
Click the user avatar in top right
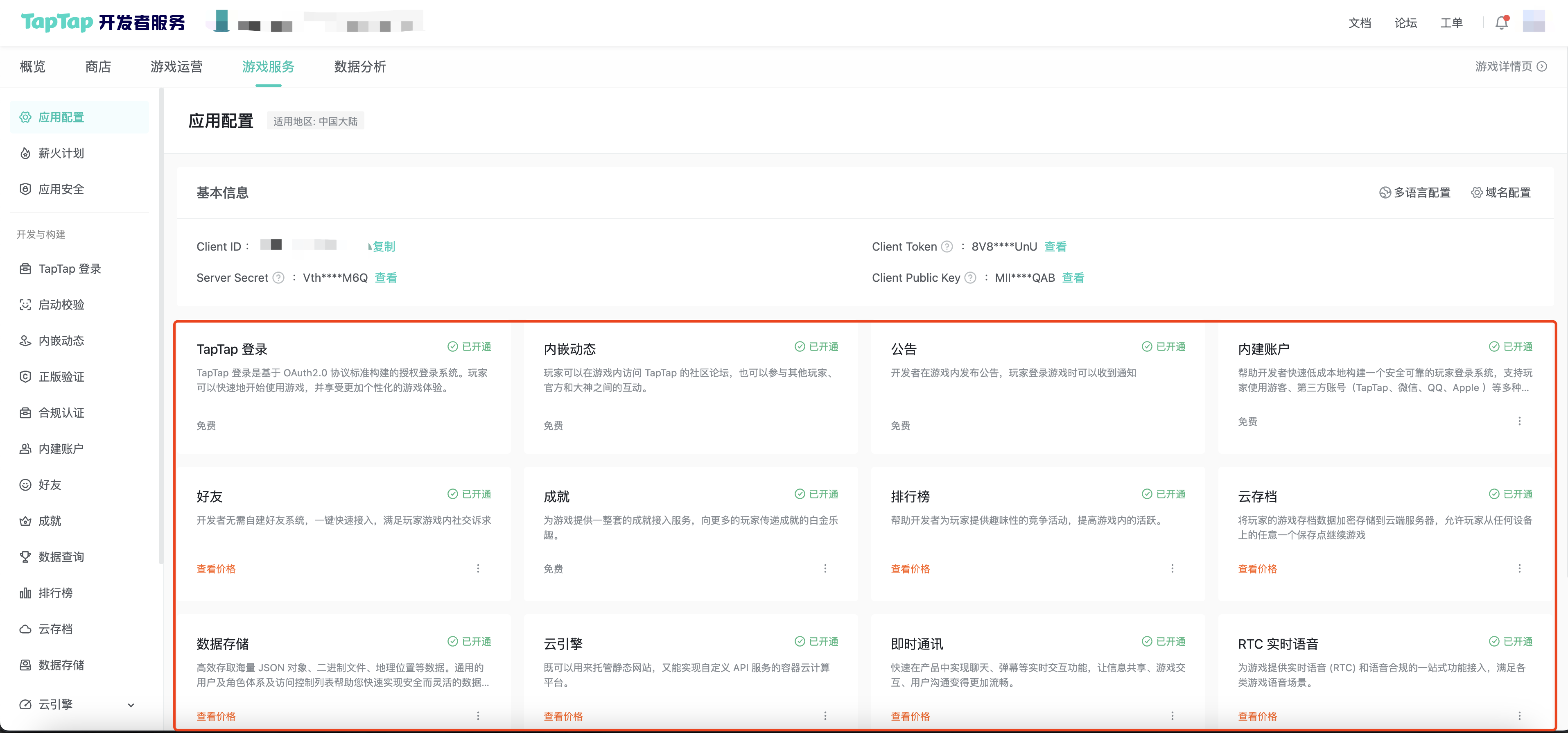pyautogui.click(x=1534, y=22)
